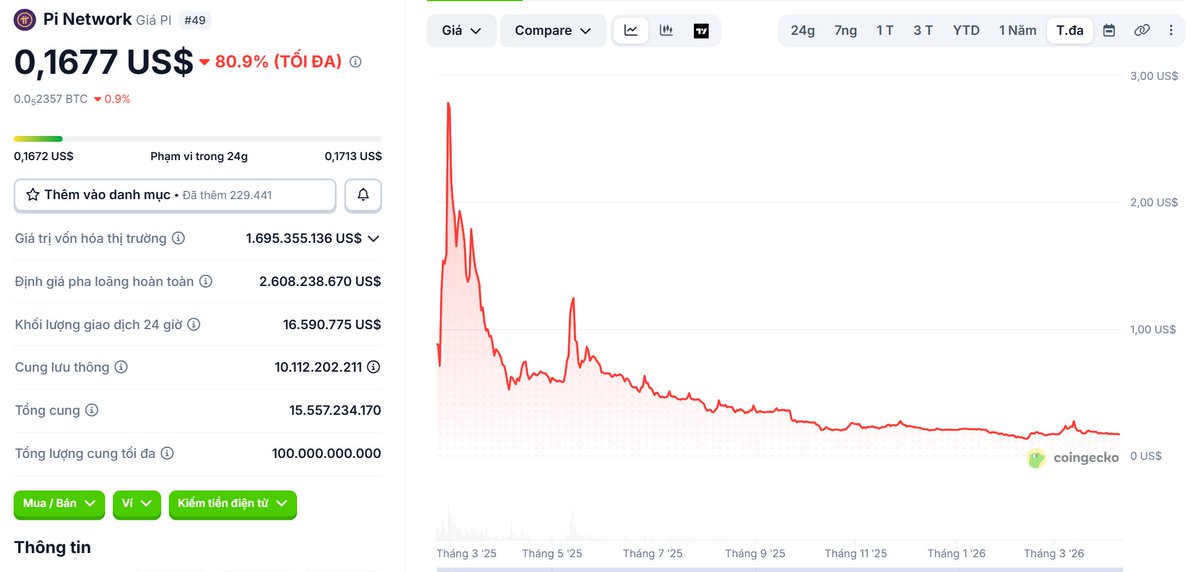Image resolution: width=1200 pixels, height=572 pixels.
Task: Copy chart link icon
Action: pos(1141,30)
